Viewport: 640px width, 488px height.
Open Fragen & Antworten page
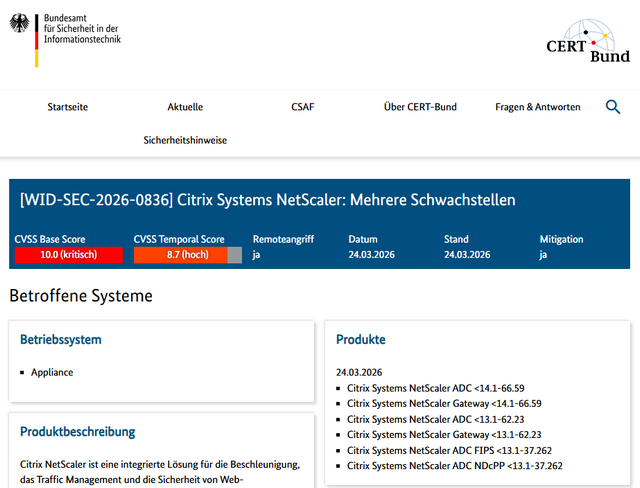pyautogui.click(x=538, y=107)
